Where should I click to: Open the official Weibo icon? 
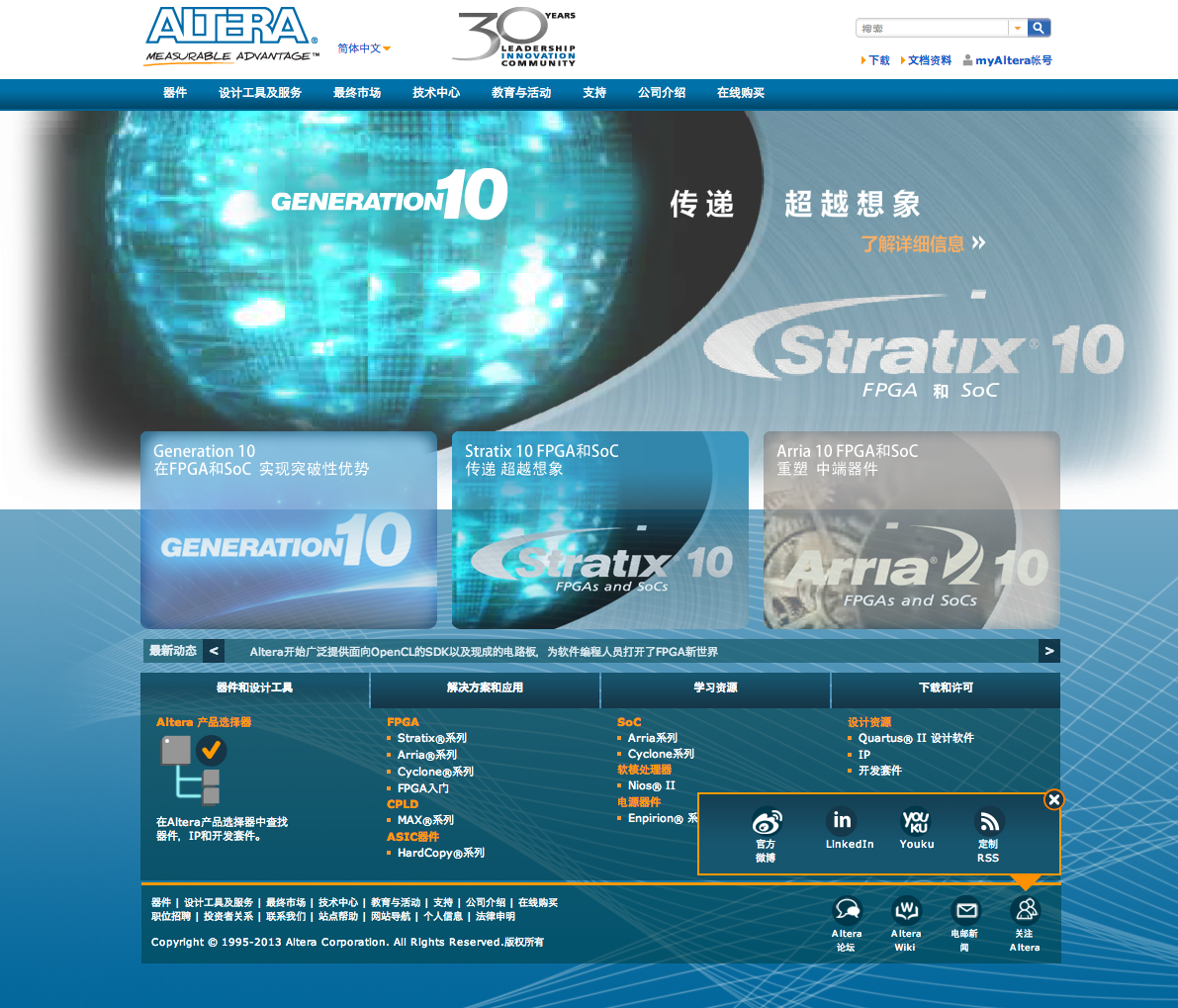click(x=767, y=822)
